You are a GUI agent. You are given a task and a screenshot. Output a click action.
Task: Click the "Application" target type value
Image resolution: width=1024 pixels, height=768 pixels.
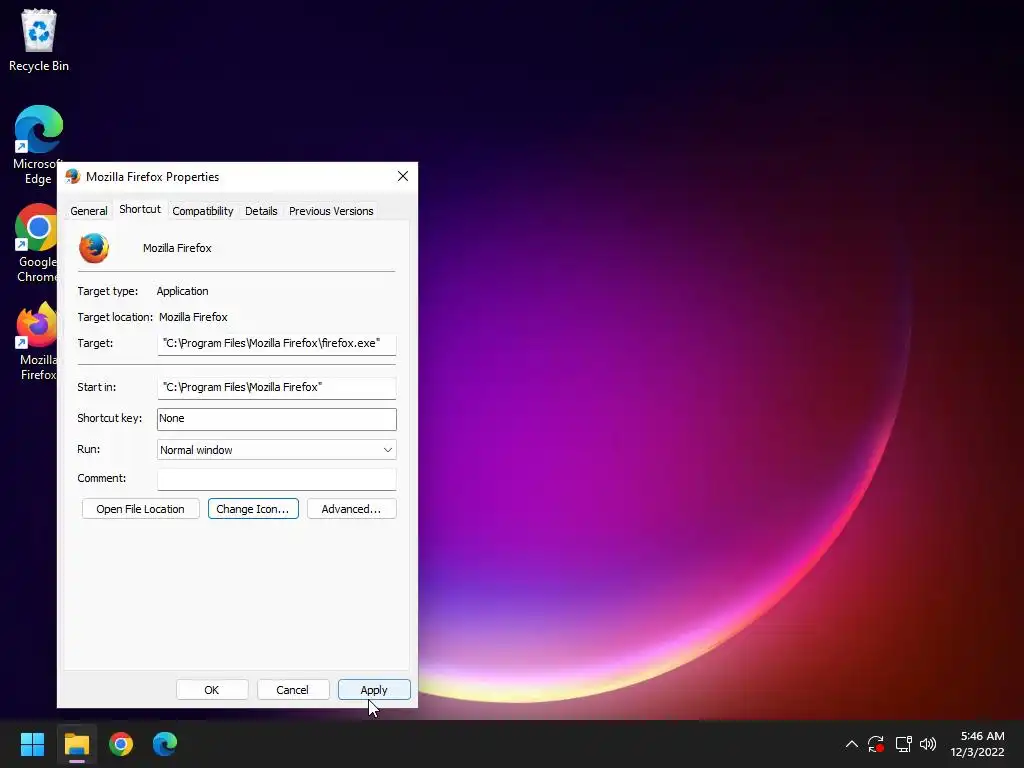(182, 291)
